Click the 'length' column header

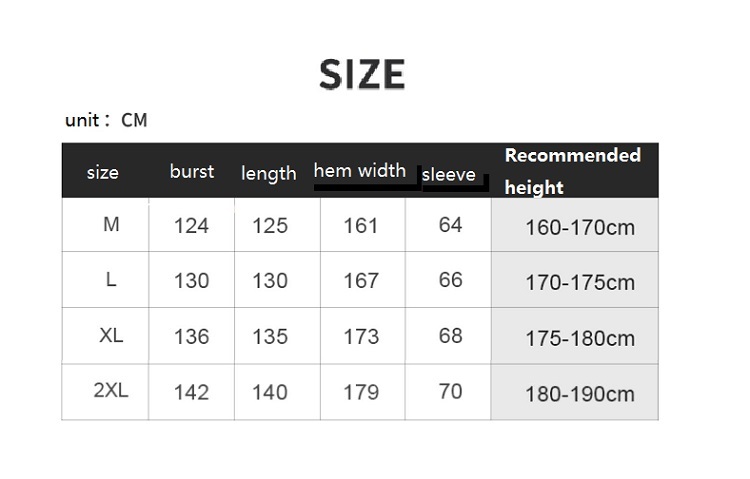click(x=269, y=173)
